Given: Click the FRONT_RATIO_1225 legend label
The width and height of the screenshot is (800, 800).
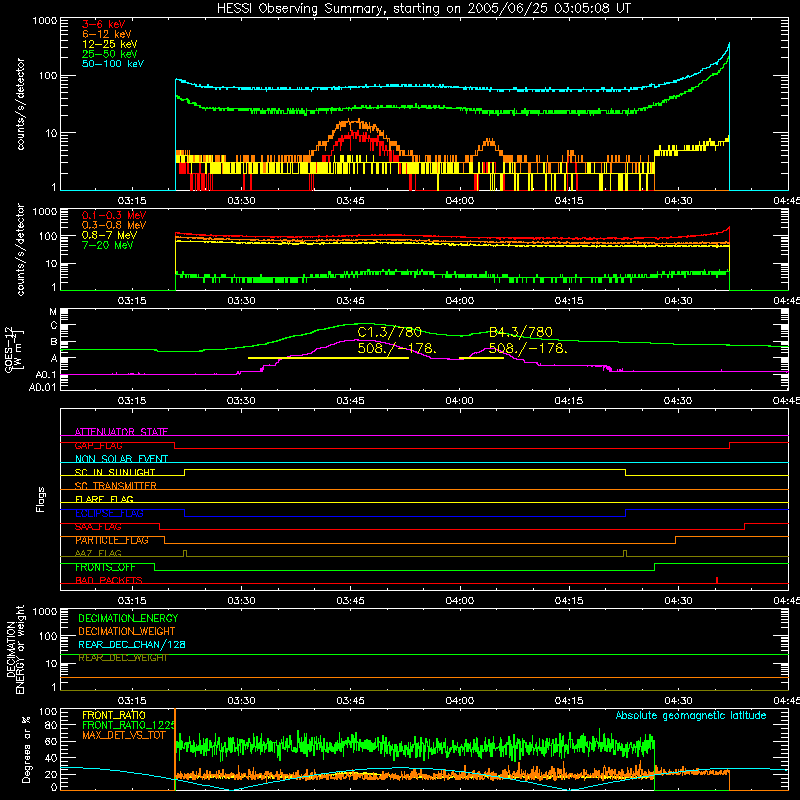Looking at the screenshot, I should 129,725.
